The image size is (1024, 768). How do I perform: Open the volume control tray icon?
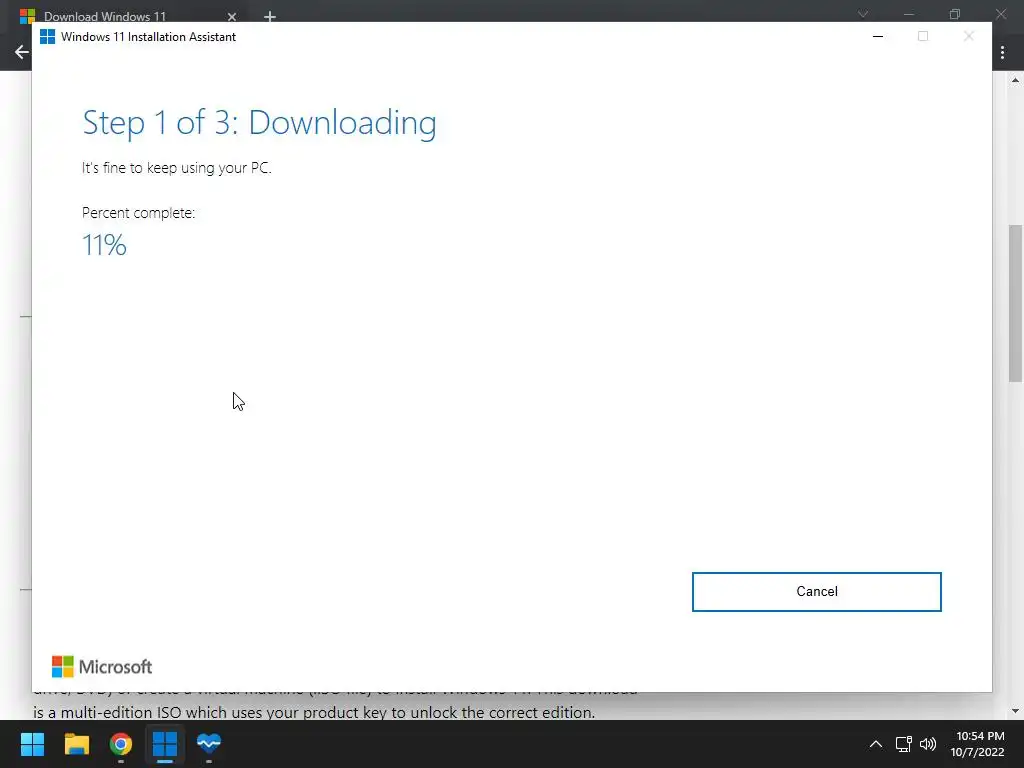(927, 744)
